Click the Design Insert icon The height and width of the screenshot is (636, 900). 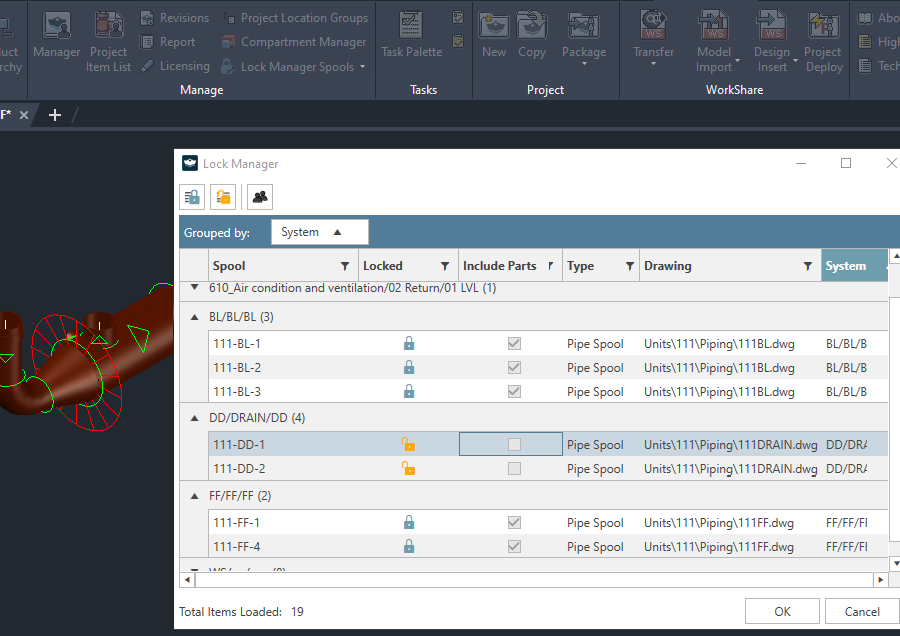[772, 26]
